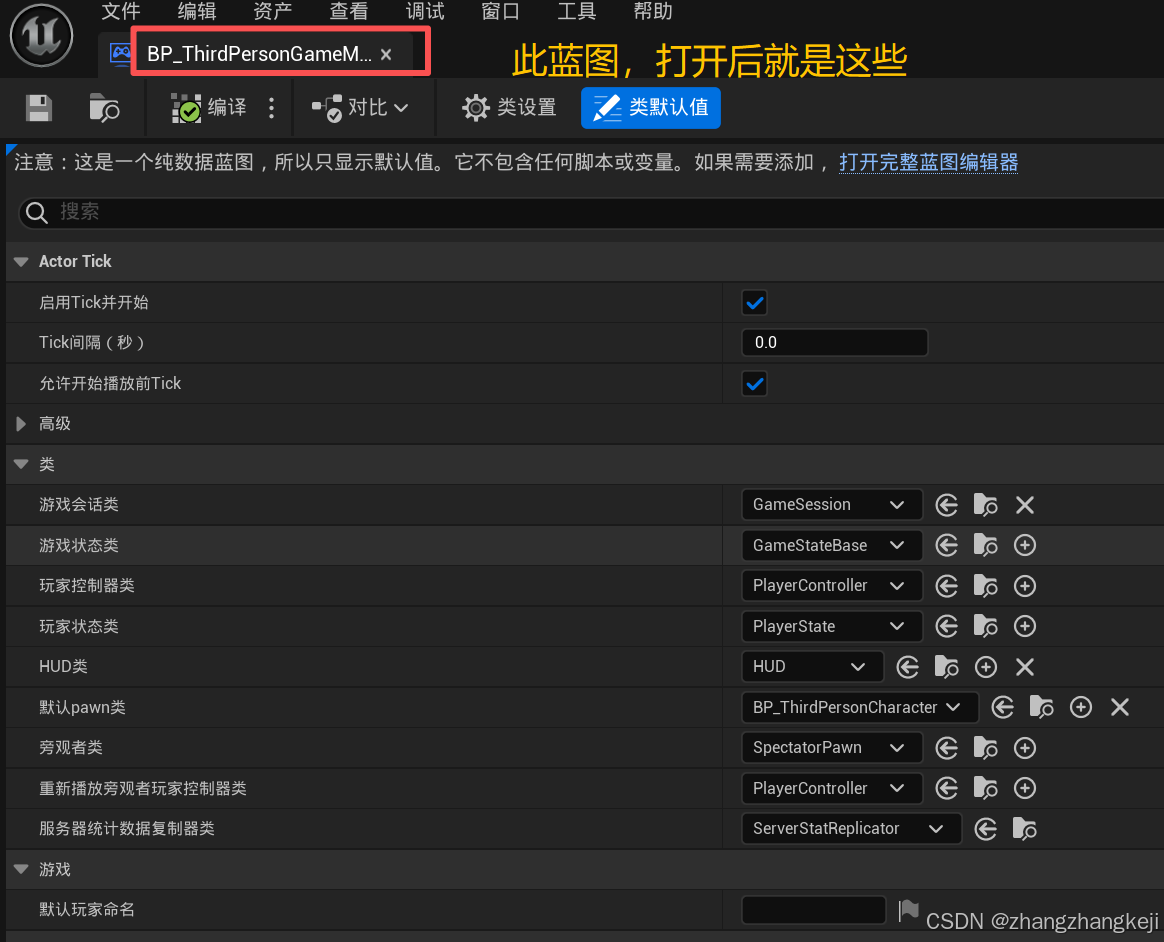Browse to PlayerState in Content Browser
Viewport: 1164px width, 942px height.
coord(985,627)
